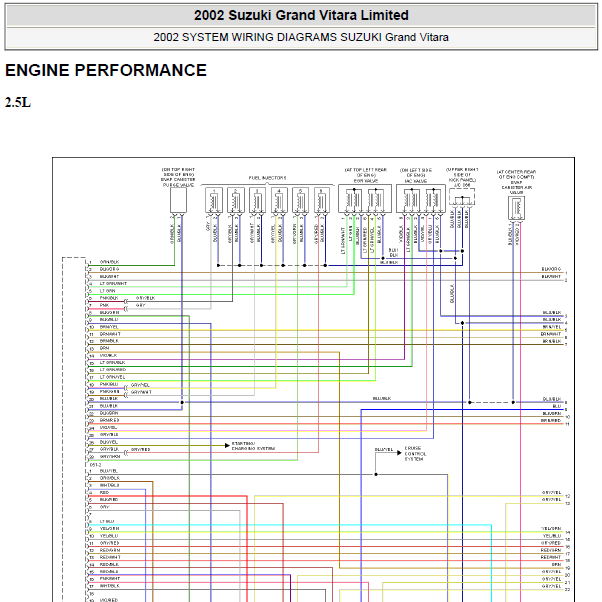Click fuel injector 1 coil symbol
Viewport: 602px width, 602px height.
point(214,200)
